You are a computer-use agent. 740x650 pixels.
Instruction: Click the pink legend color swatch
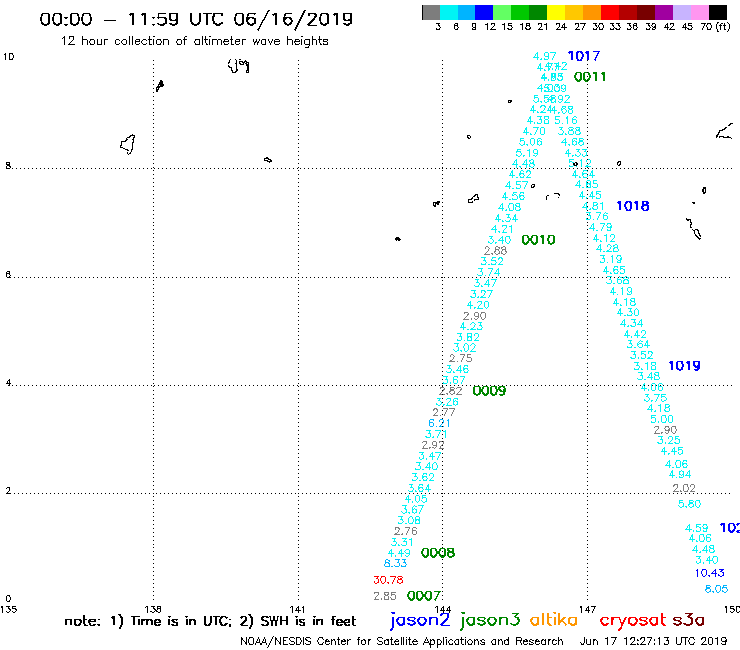click(699, 12)
